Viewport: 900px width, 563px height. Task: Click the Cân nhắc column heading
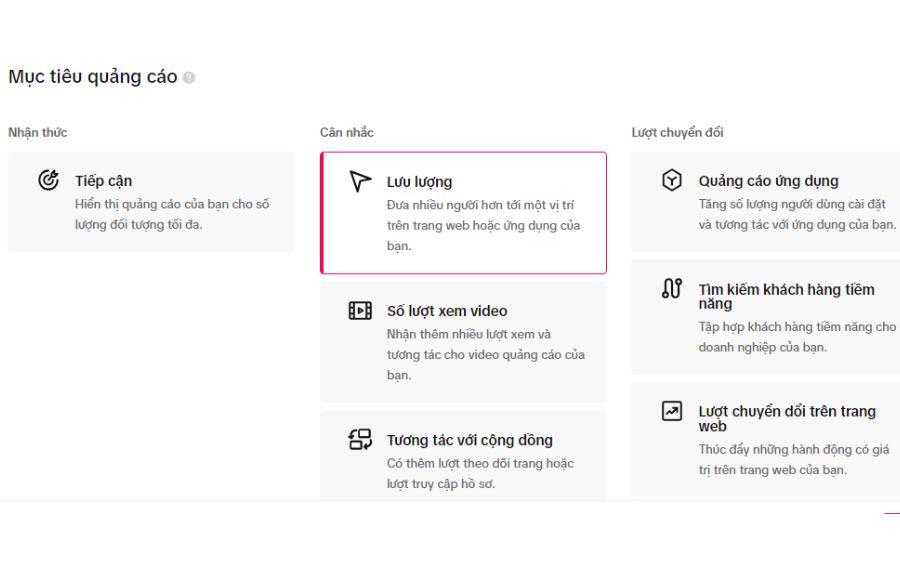347,132
